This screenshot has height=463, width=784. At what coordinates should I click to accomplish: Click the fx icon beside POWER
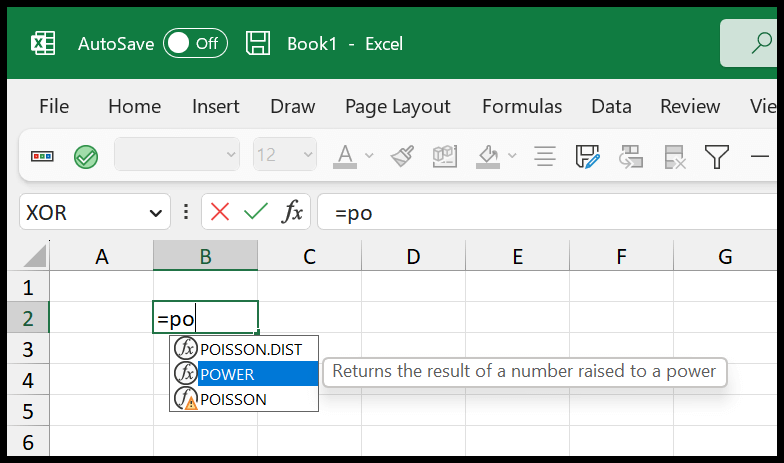[x=186, y=373]
